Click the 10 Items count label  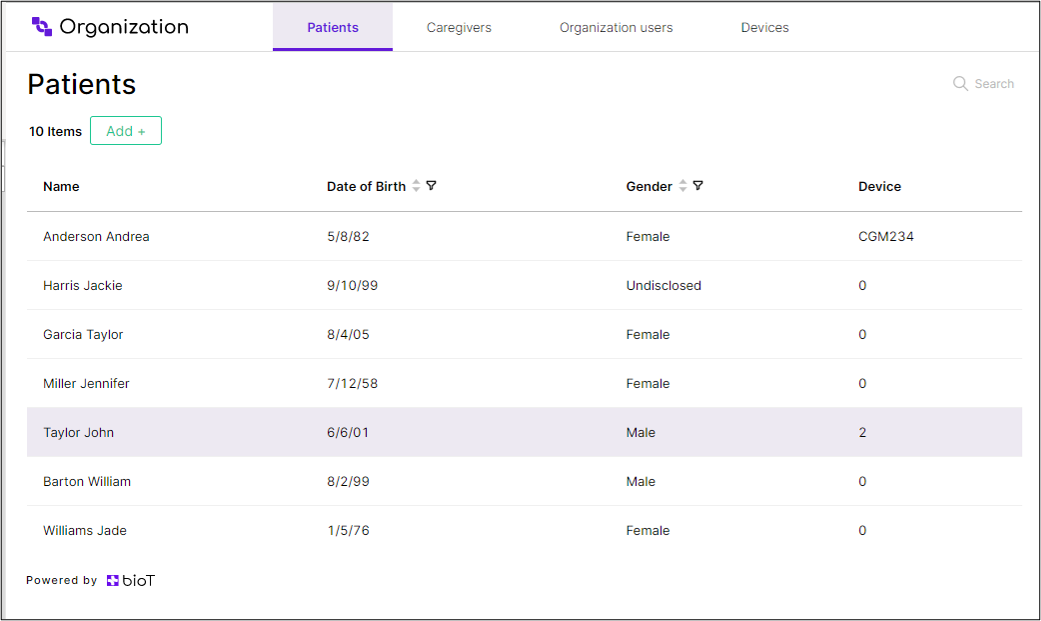click(55, 132)
